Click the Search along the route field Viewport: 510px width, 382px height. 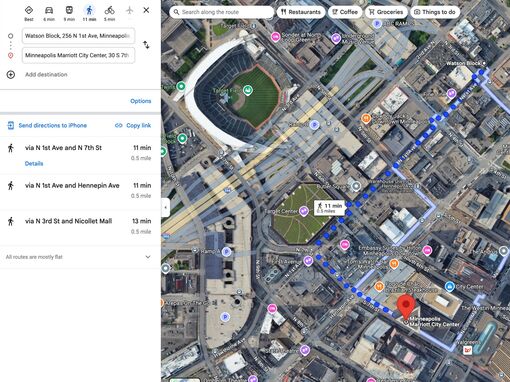(221, 12)
